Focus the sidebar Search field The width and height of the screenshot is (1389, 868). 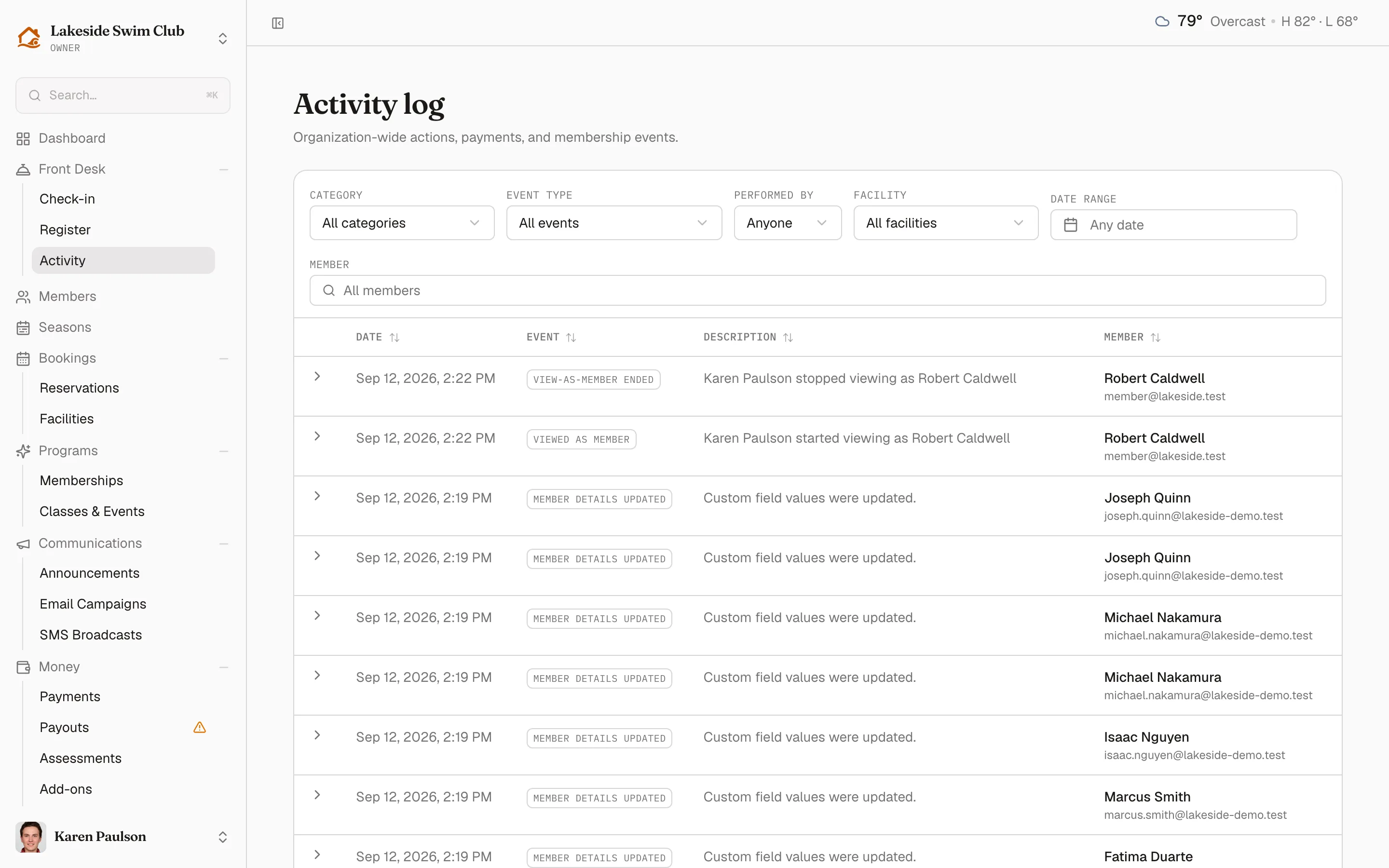123,95
